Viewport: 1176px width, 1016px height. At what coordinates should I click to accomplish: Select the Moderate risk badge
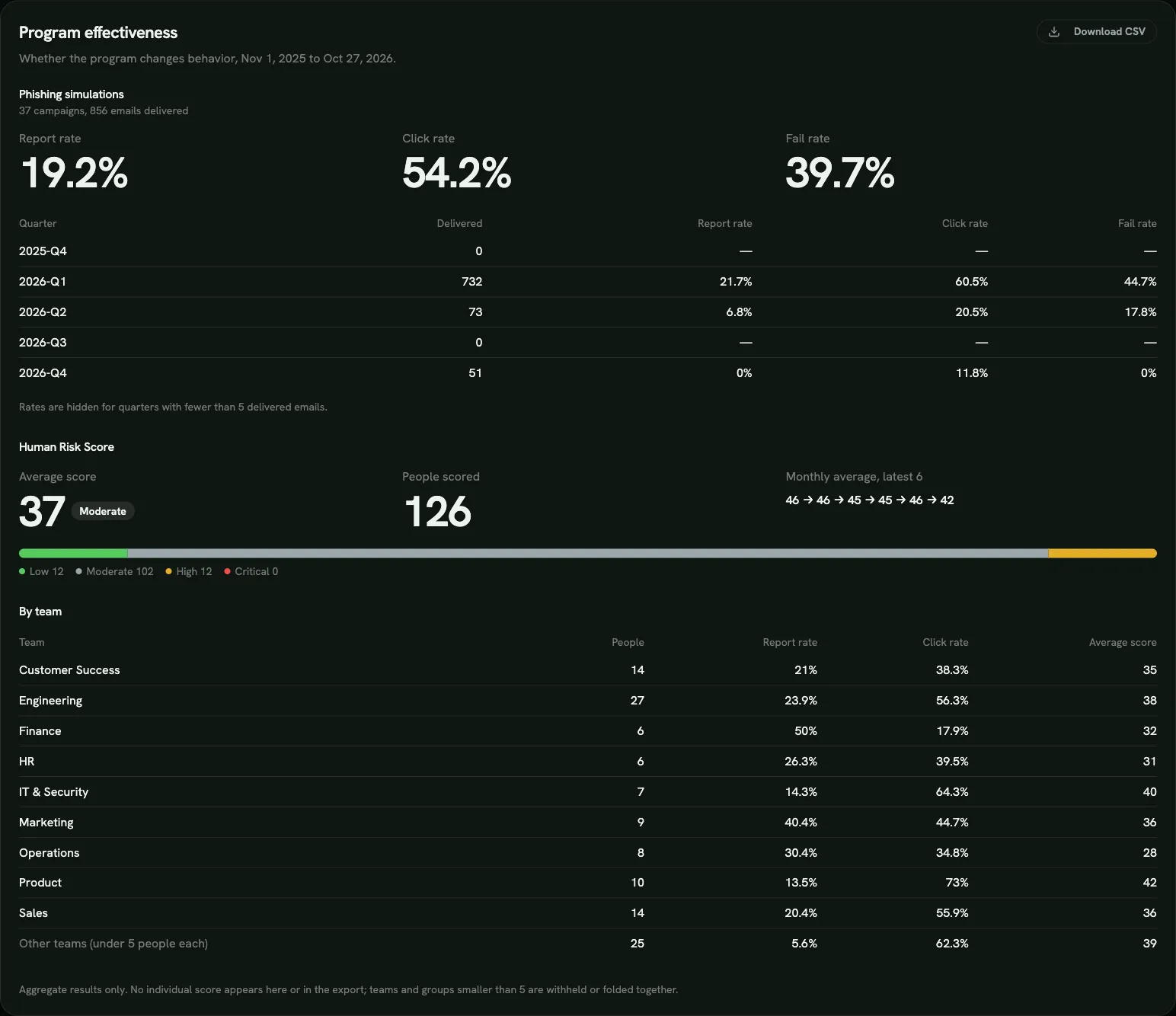103,511
